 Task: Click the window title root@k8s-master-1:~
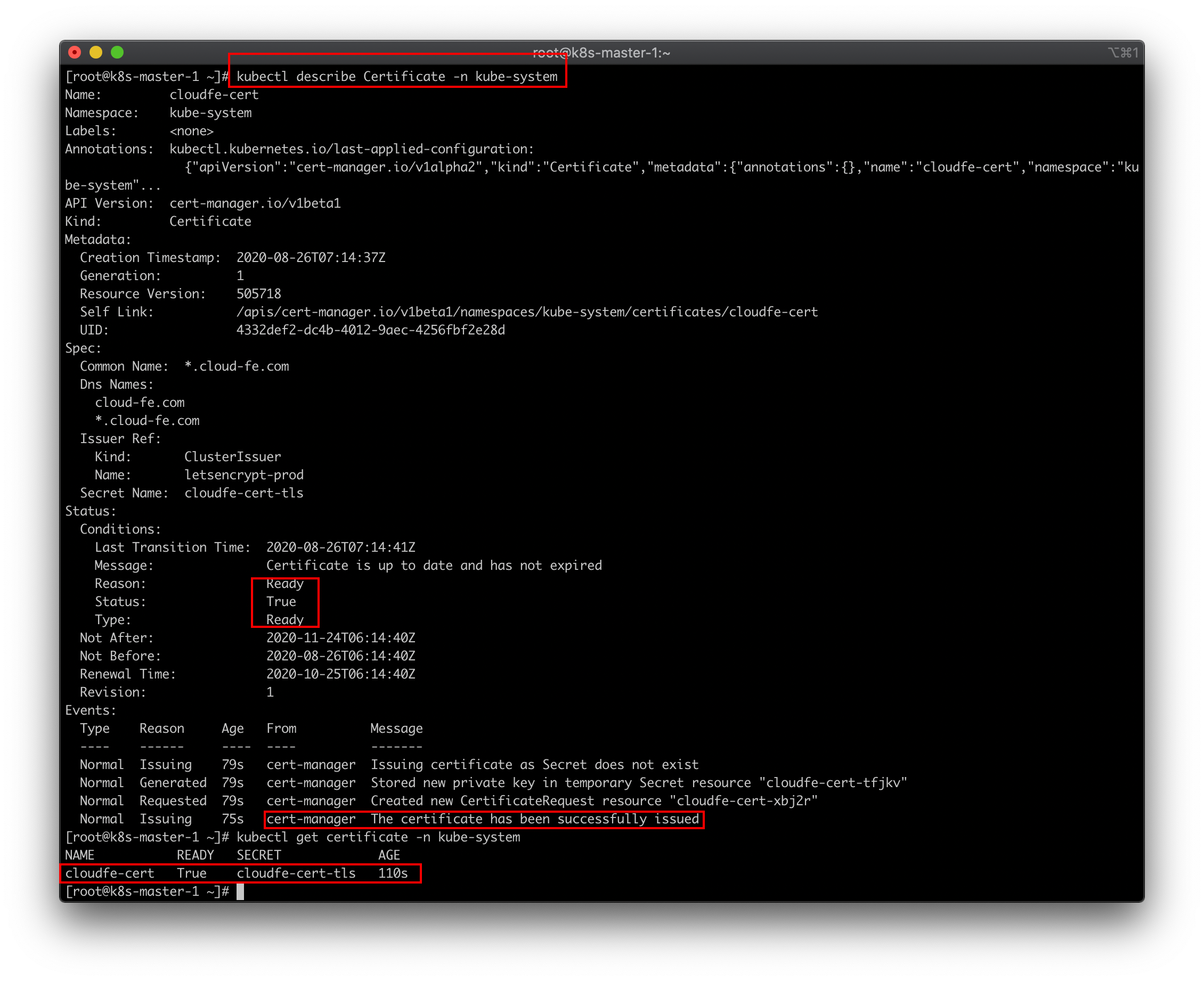click(601, 53)
